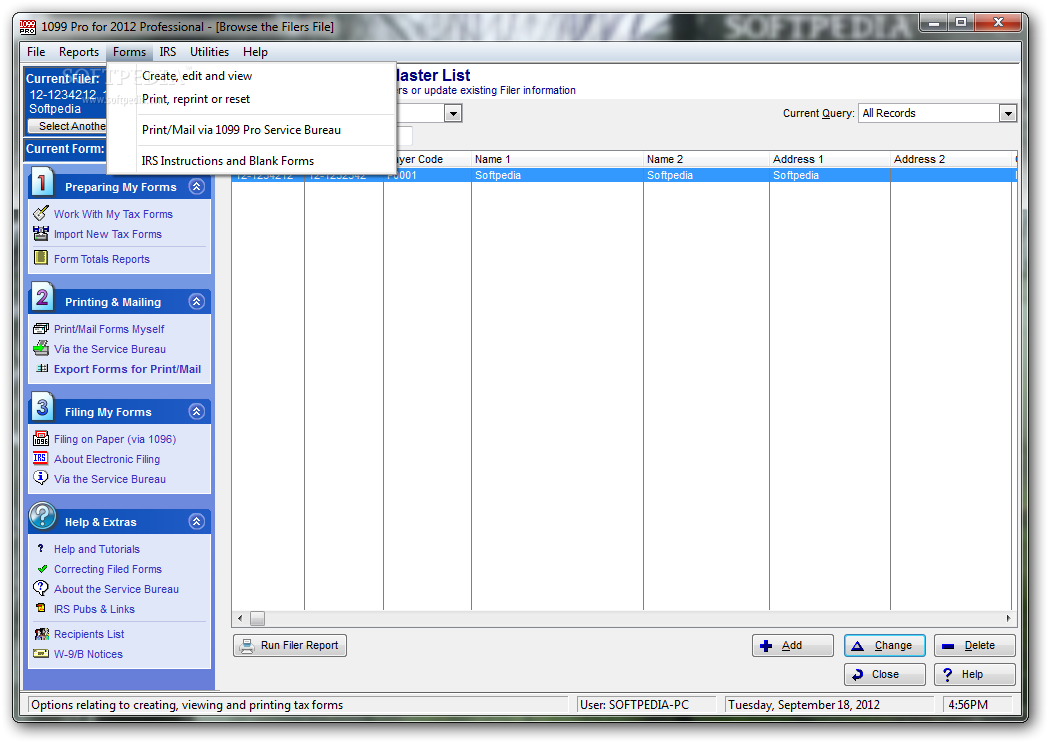Click the Recipients List people icon
Viewport: 1049px width, 743px height.
(x=41, y=633)
